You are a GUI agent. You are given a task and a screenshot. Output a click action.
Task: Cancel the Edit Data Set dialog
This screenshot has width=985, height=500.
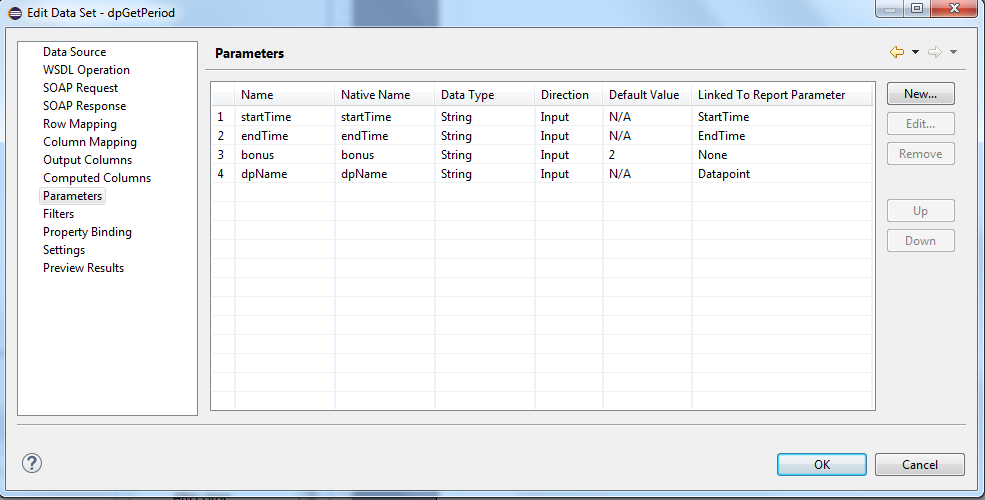coord(919,465)
